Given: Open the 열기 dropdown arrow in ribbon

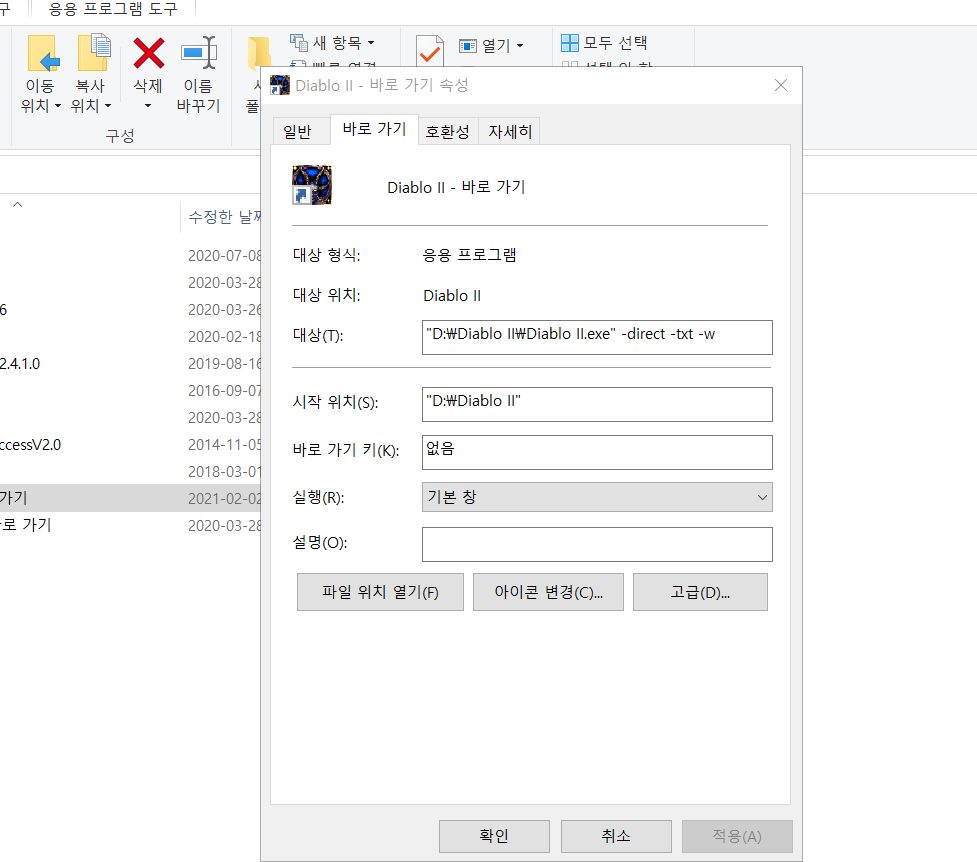Looking at the screenshot, I should 520,46.
